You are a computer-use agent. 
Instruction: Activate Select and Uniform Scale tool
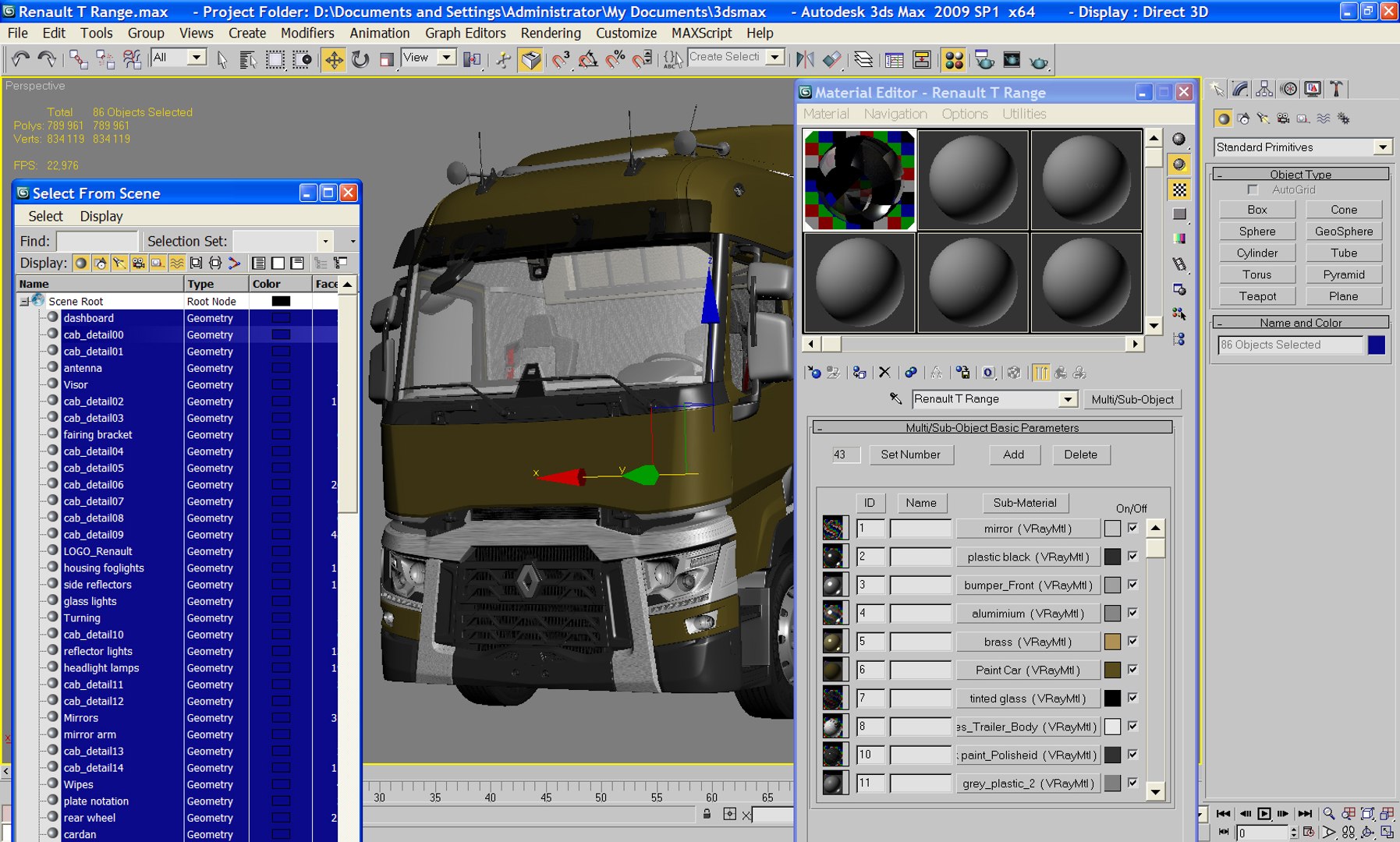(x=387, y=59)
